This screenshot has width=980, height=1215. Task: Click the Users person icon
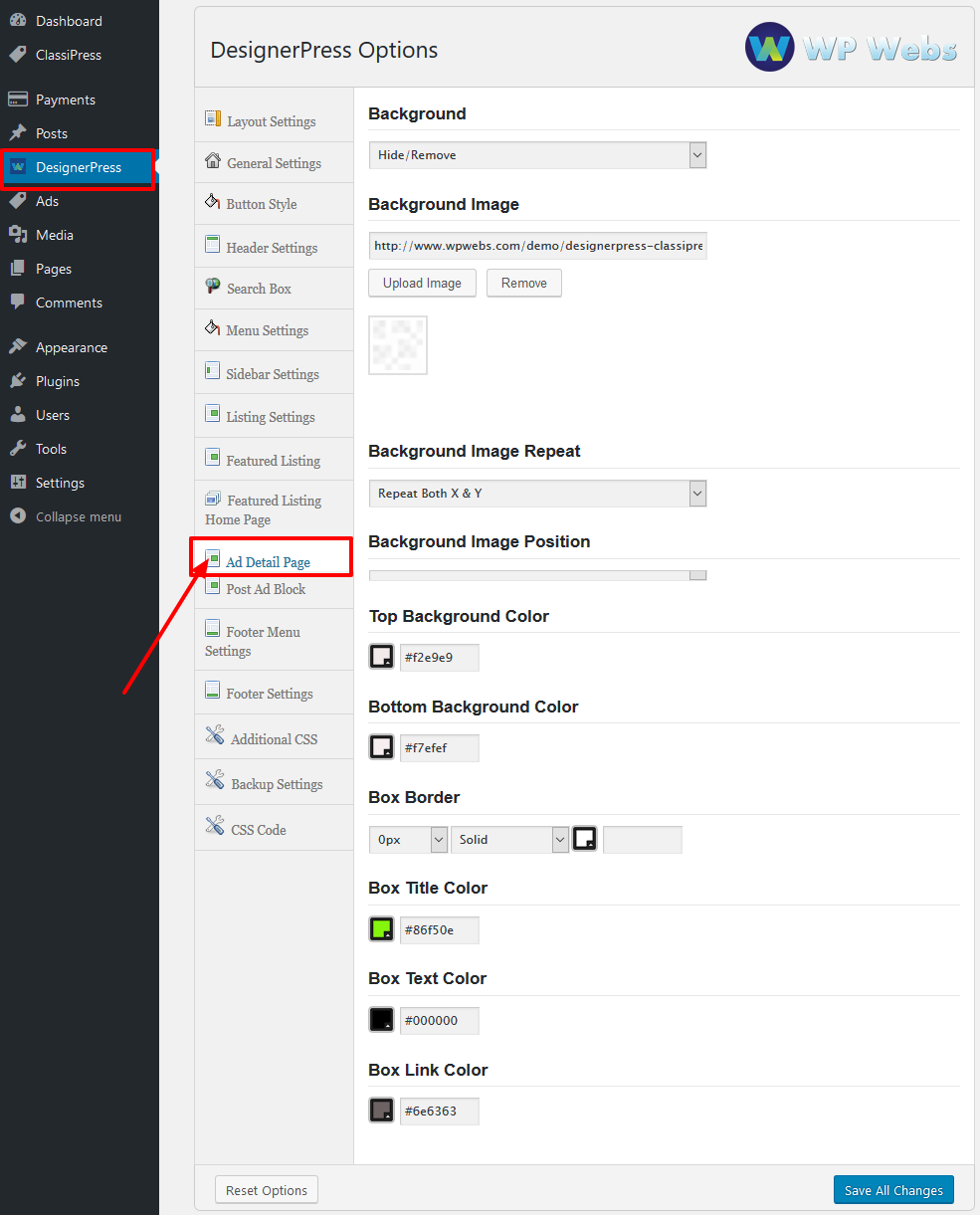[17, 415]
